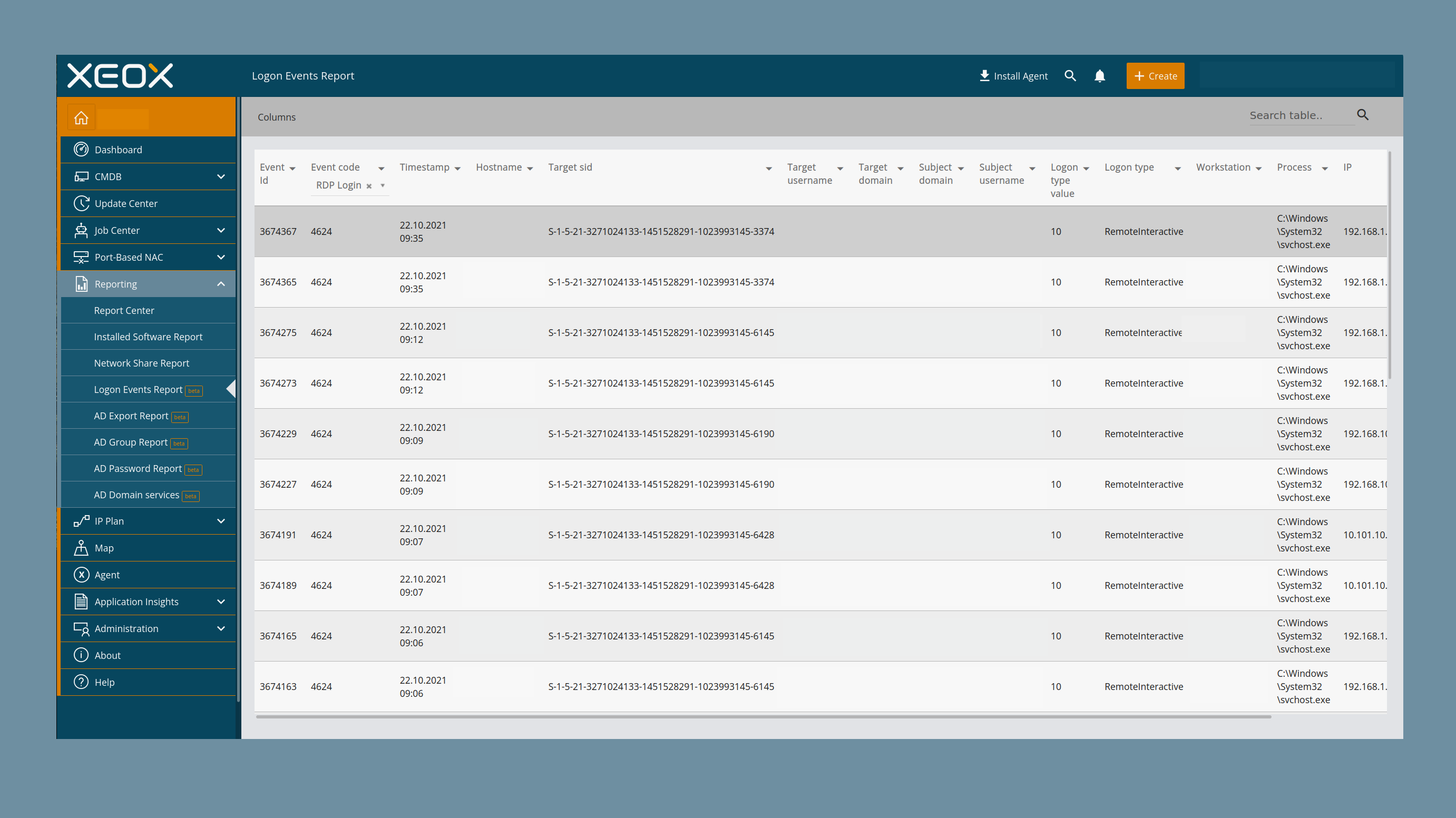Screen dimensions: 1456x818
Task: Click the table search magnifier icon
Action: tap(1363, 115)
